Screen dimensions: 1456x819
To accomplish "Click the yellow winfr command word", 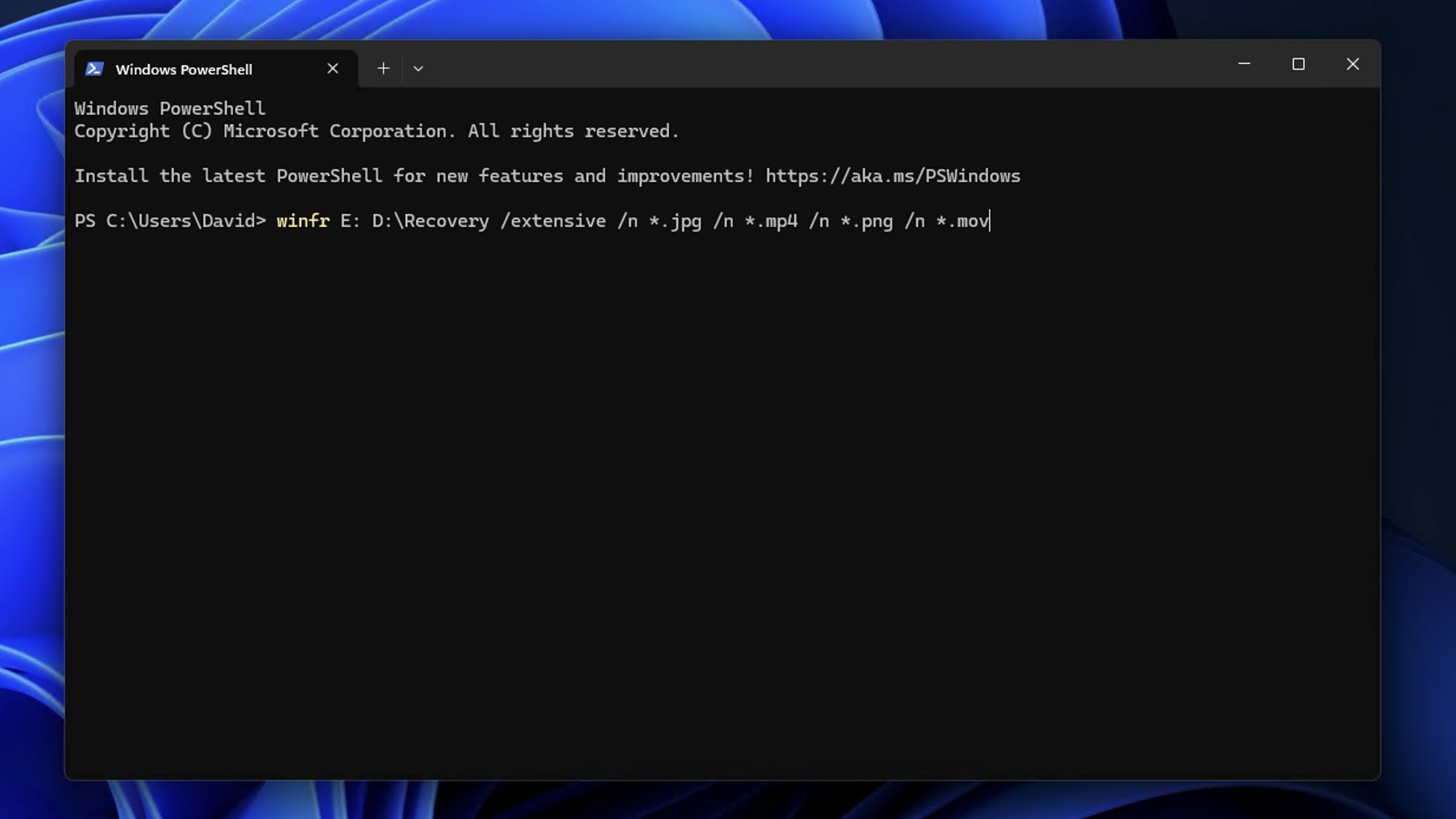I will (303, 221).
